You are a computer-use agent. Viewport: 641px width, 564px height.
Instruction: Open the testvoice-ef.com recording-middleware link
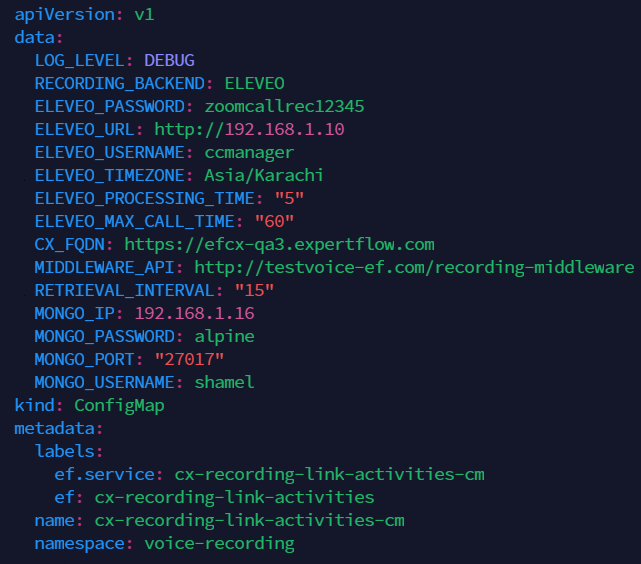click(414, 268)
